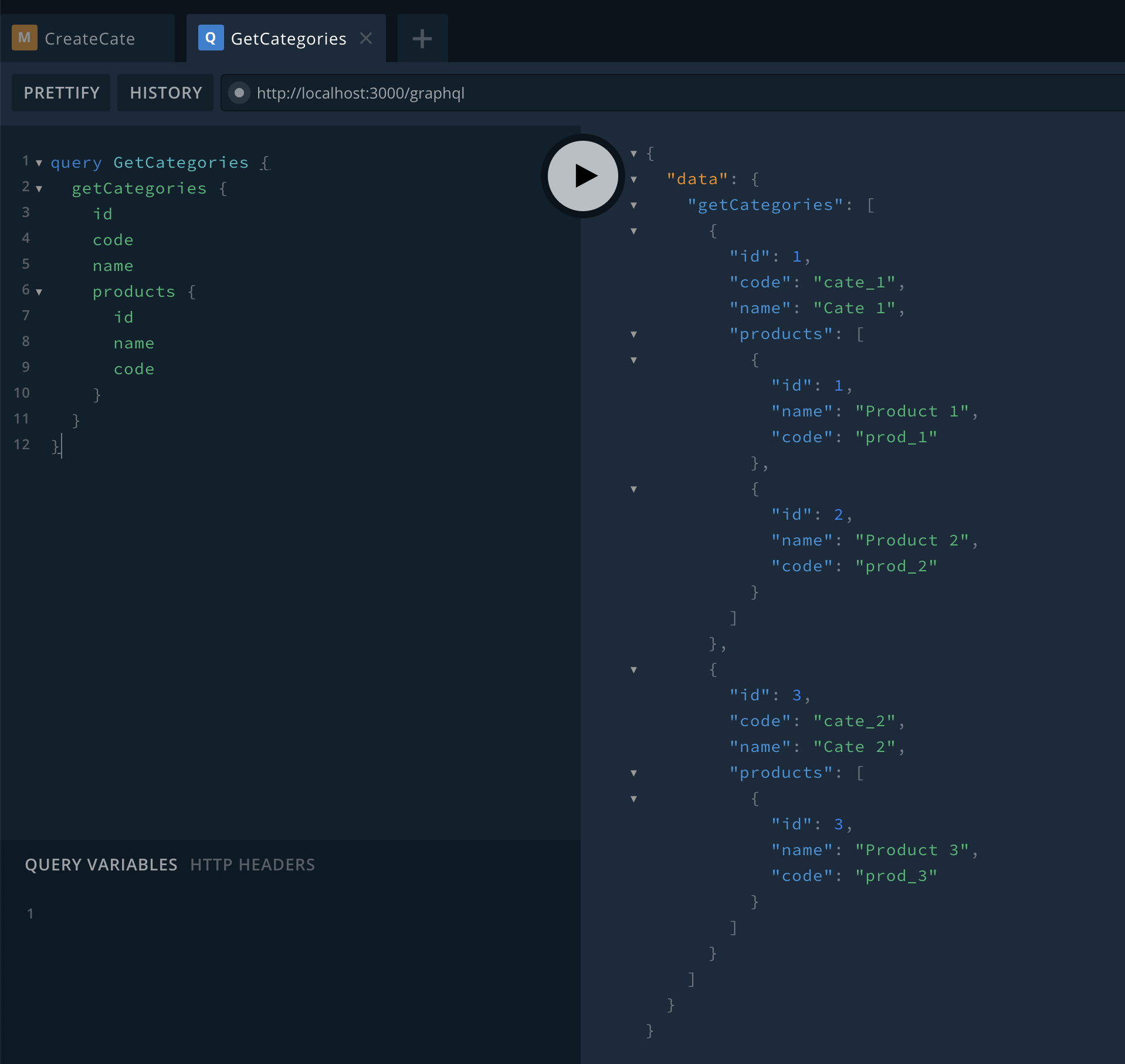Close the GetCategories tab
The width and height of the screenshot is (1125, 1064).
[x=366, y=39]
